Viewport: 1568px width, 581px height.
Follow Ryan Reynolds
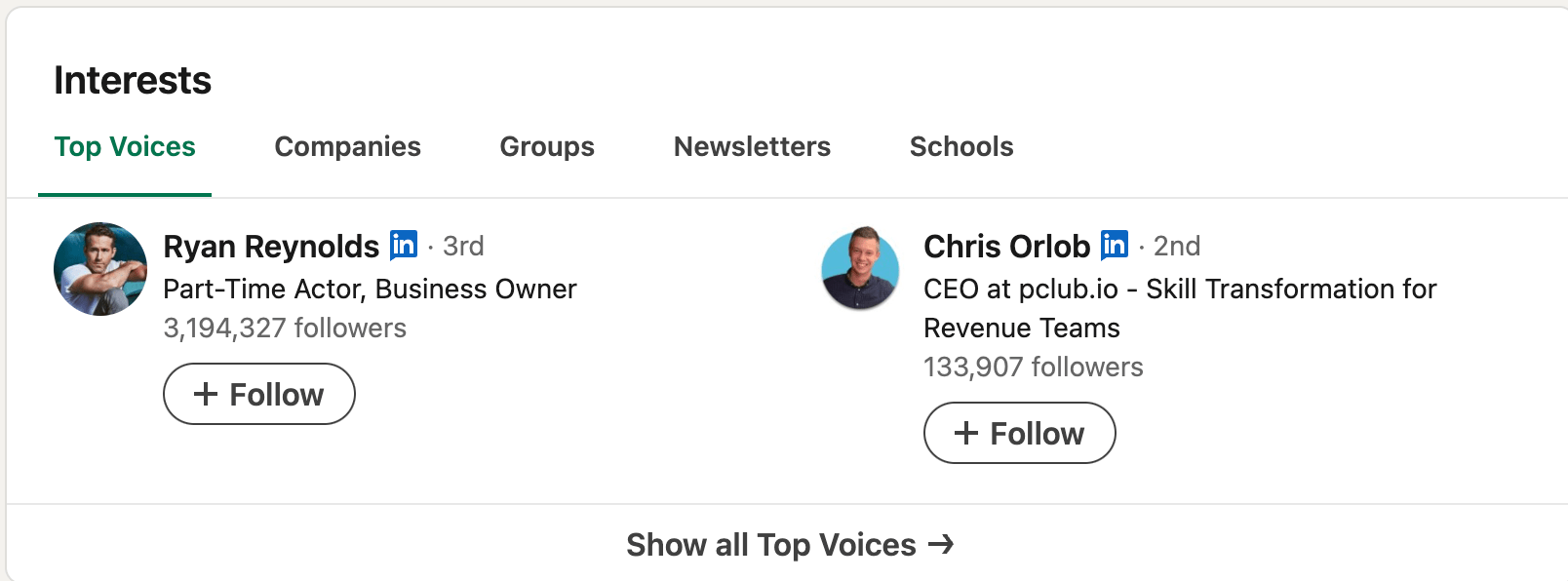(259, 394)
